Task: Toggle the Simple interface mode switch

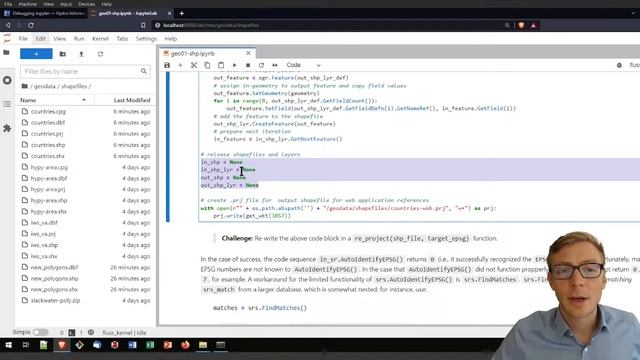Action: (40, 332)
